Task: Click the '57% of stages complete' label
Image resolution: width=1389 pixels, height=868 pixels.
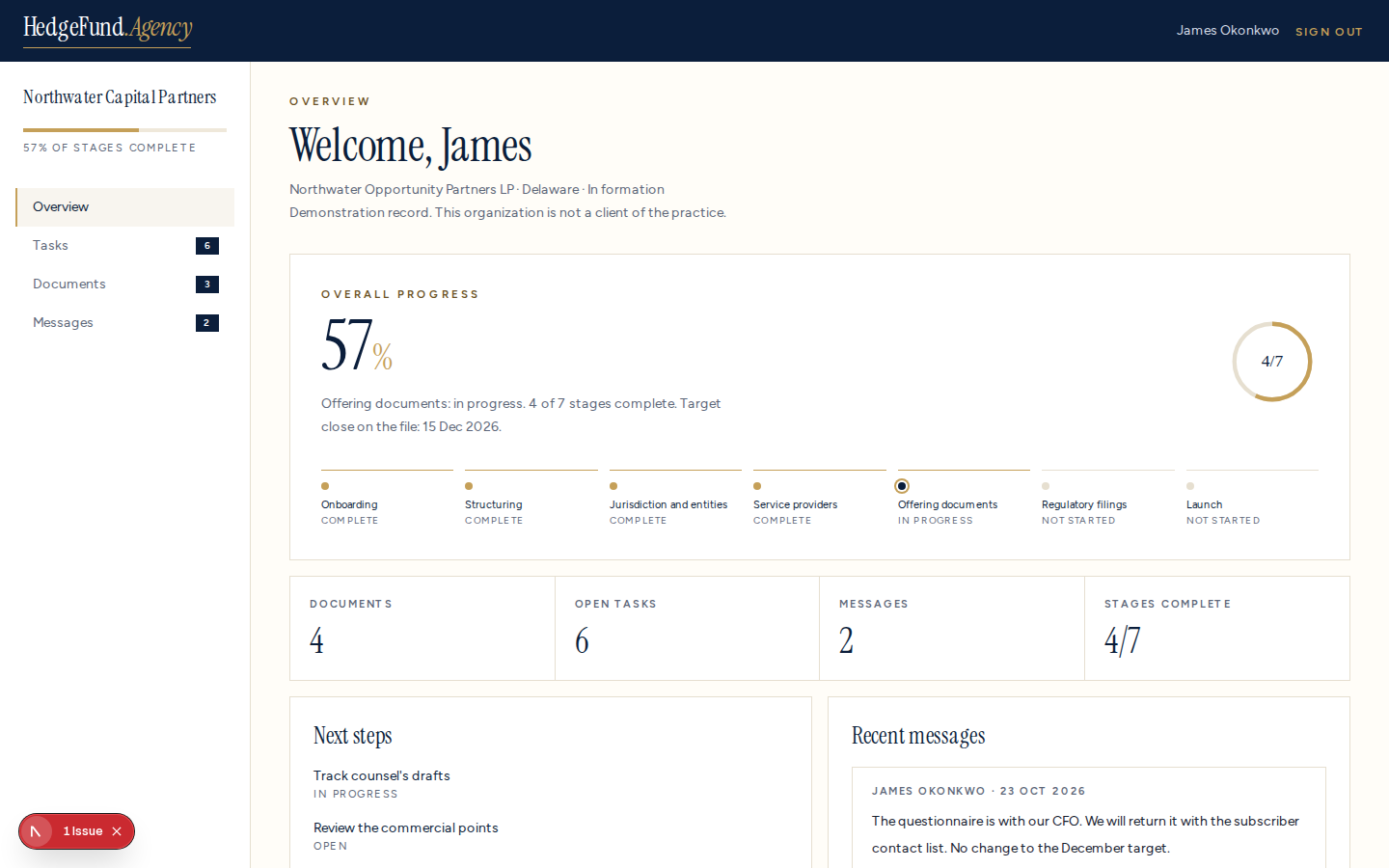Action: pyautogui.click(x=110, y=148)
